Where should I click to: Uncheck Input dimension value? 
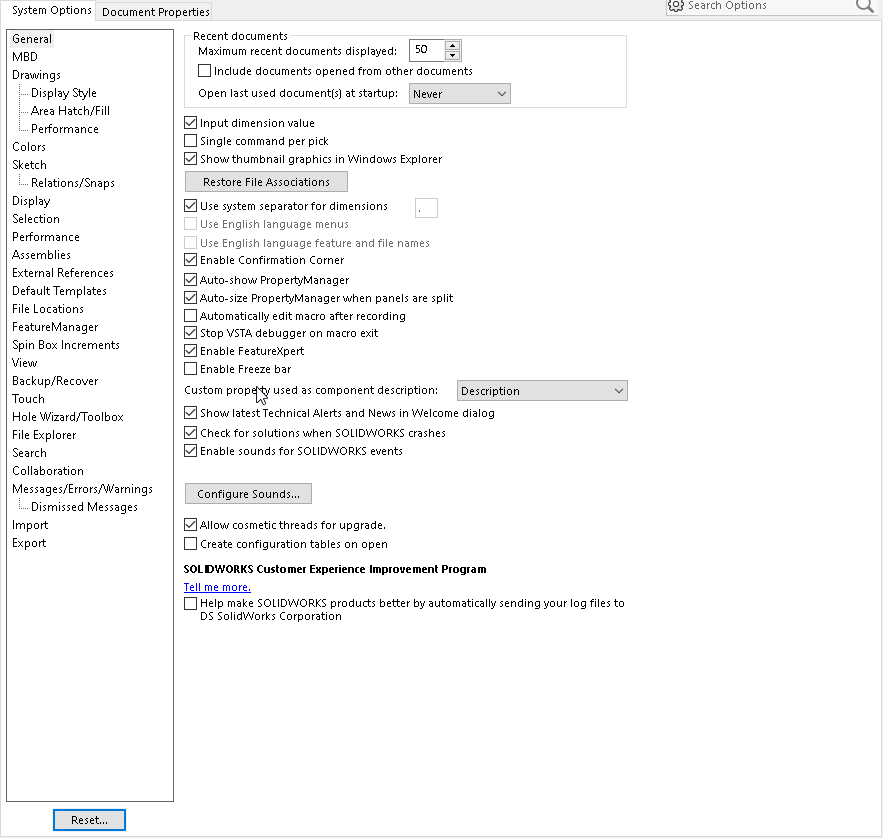(190, 123)
